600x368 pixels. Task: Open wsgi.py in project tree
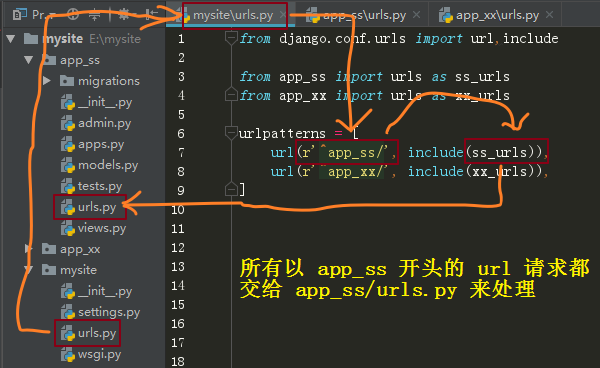pos(99,354)
